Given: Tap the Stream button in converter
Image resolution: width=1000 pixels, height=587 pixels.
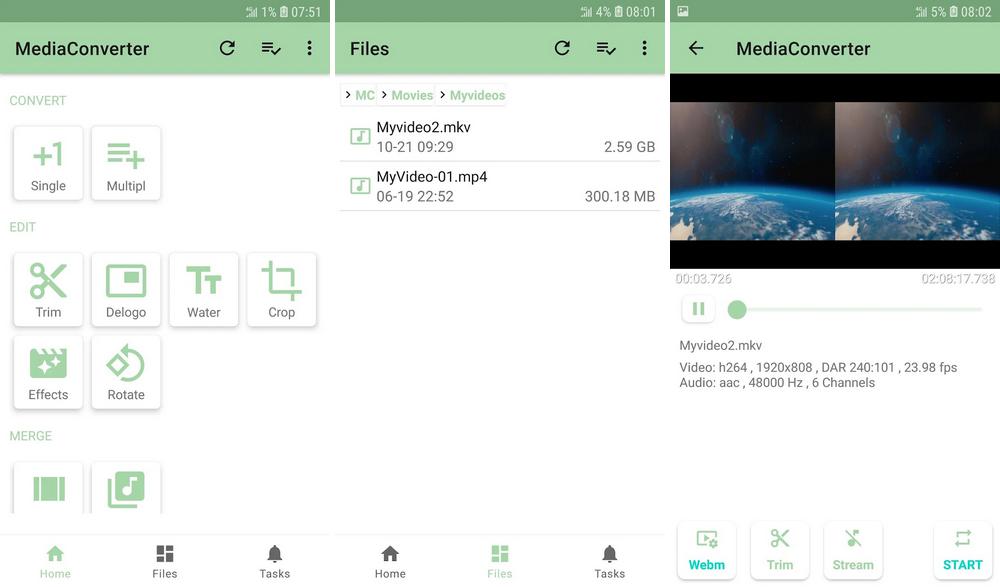Looking at the screenshot, I should (x=853, y=550).
